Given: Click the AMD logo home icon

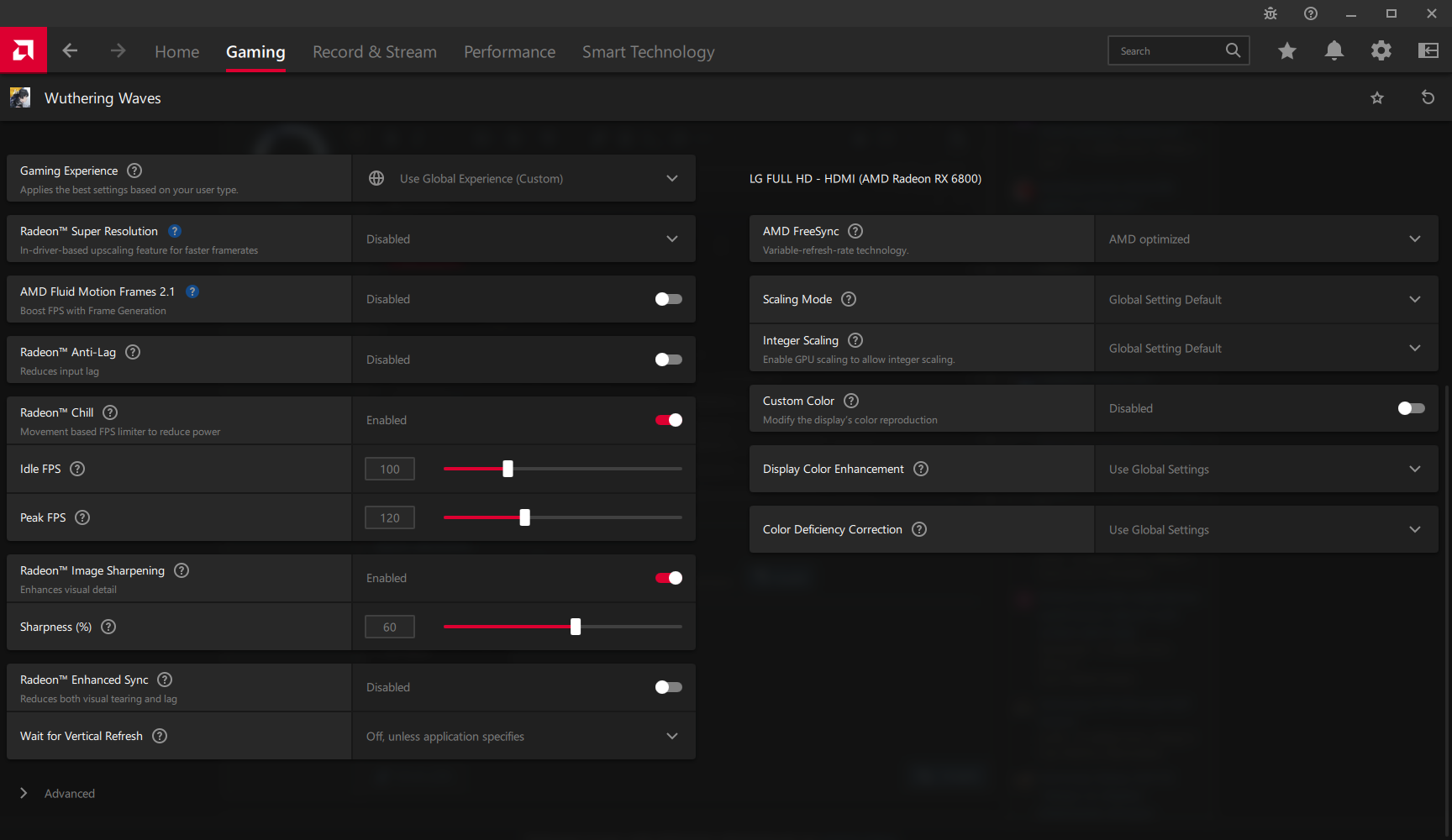Looking at the screenshot, I should click(x=24, y=50).
